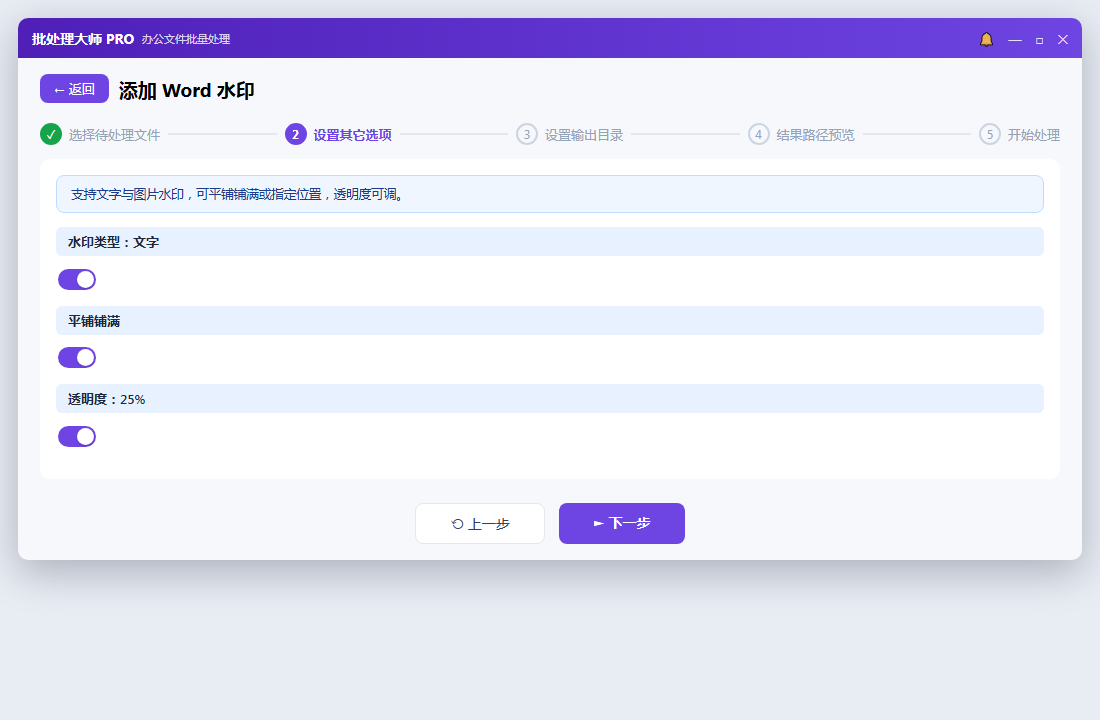This screenshot has width=1100, height=720.
Task: Select step 2 设置其它选项
Action: coord(338,134)
